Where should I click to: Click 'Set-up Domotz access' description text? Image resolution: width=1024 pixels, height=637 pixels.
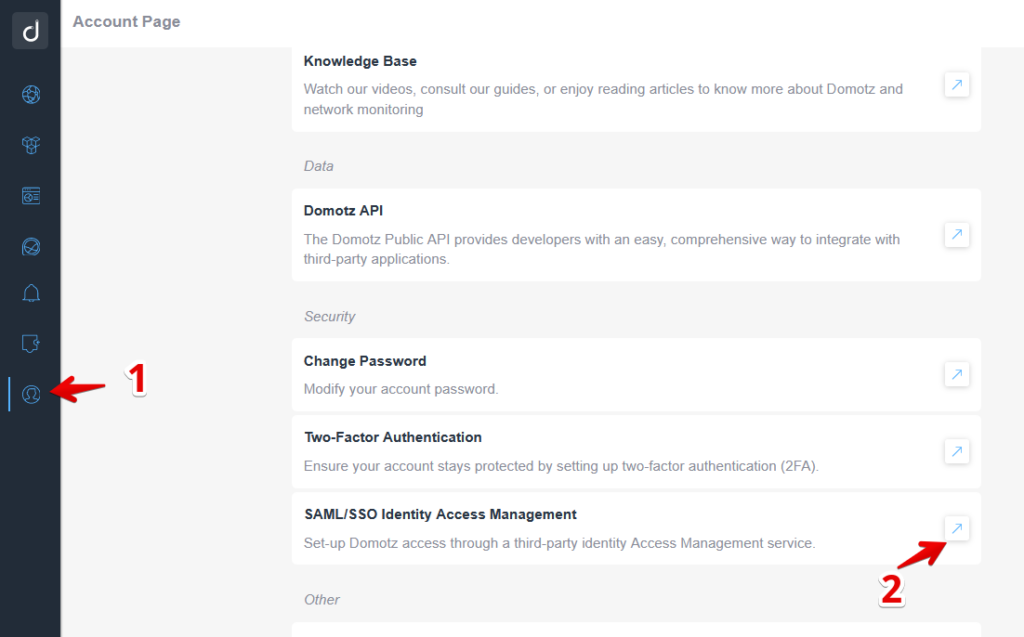point(559,543)
